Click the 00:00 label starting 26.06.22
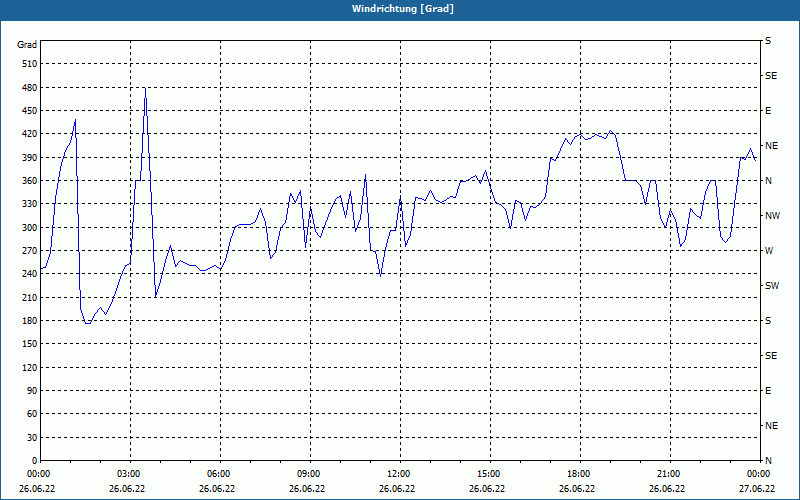Viewport: 800px width, 500px height. (x=41, y=474)
